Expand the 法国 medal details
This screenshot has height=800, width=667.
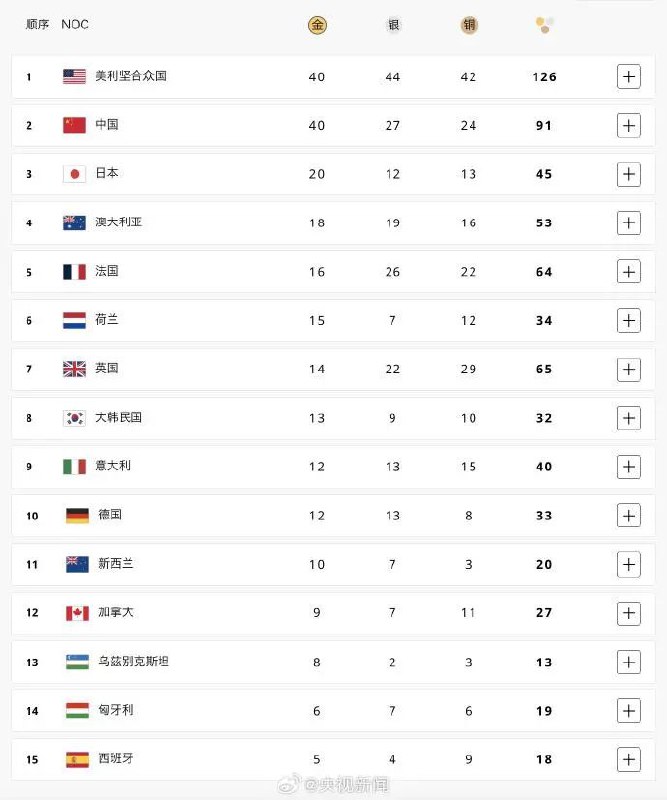point(628,271)
